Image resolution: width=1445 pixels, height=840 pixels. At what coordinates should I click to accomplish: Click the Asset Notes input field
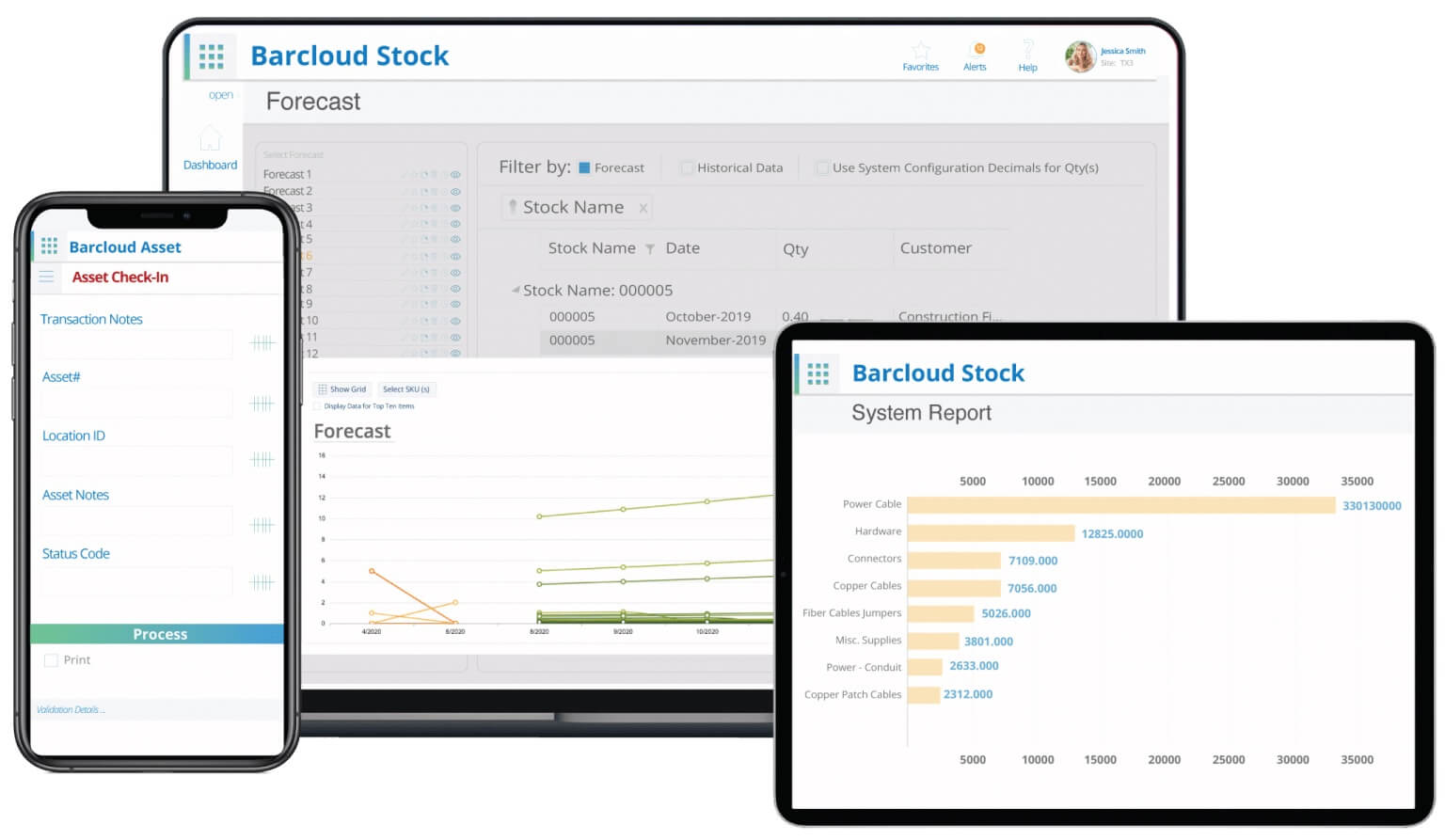(x=136, y=521)
